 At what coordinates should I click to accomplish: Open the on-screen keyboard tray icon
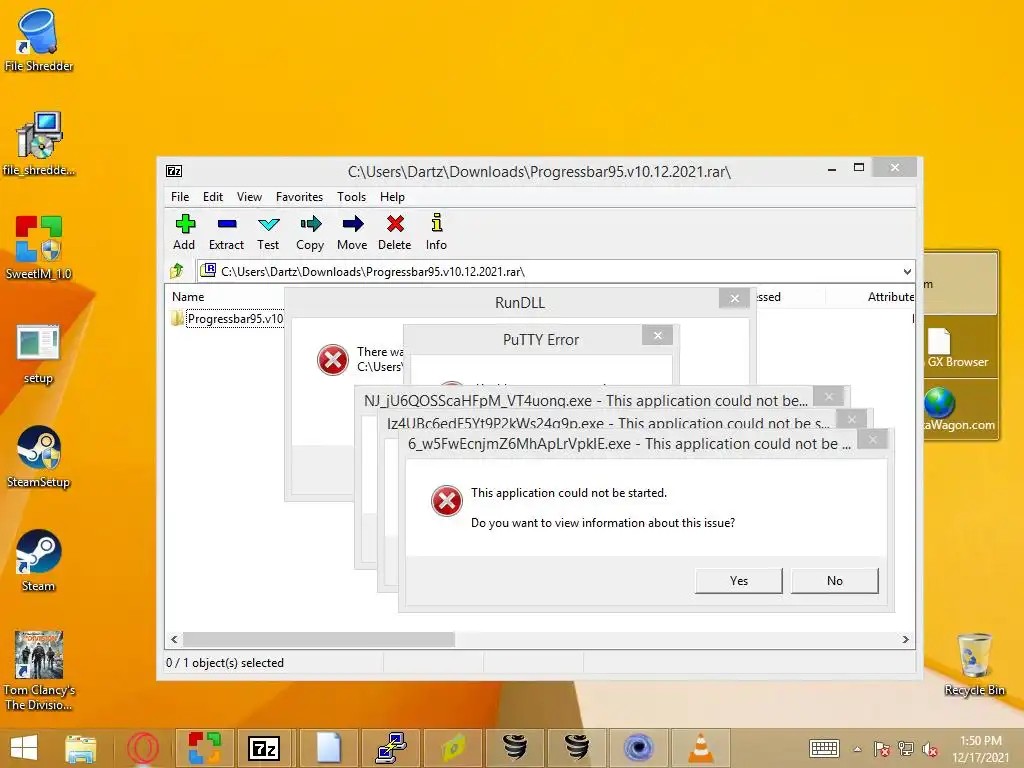[824, 748]
